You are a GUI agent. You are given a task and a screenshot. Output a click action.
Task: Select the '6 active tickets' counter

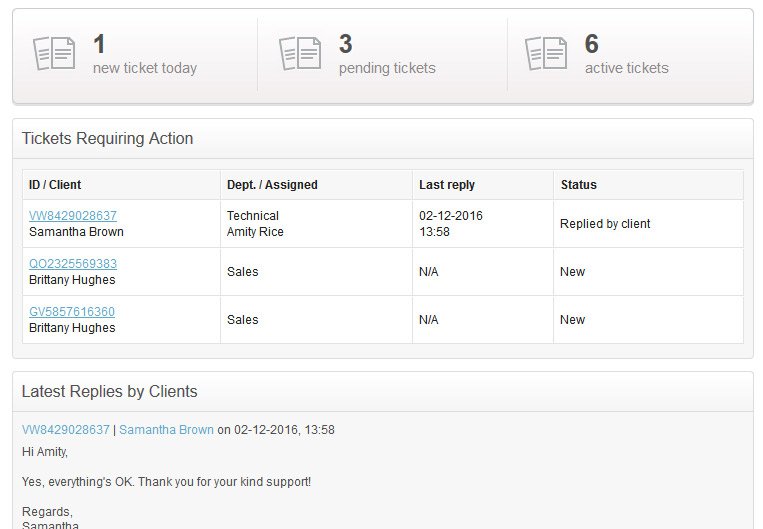(x=627, y=55)
